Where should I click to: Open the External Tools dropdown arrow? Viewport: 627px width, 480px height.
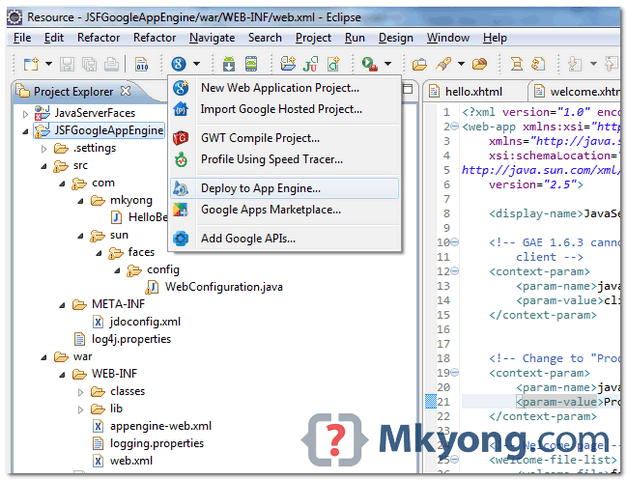click(x=388, y=64)
